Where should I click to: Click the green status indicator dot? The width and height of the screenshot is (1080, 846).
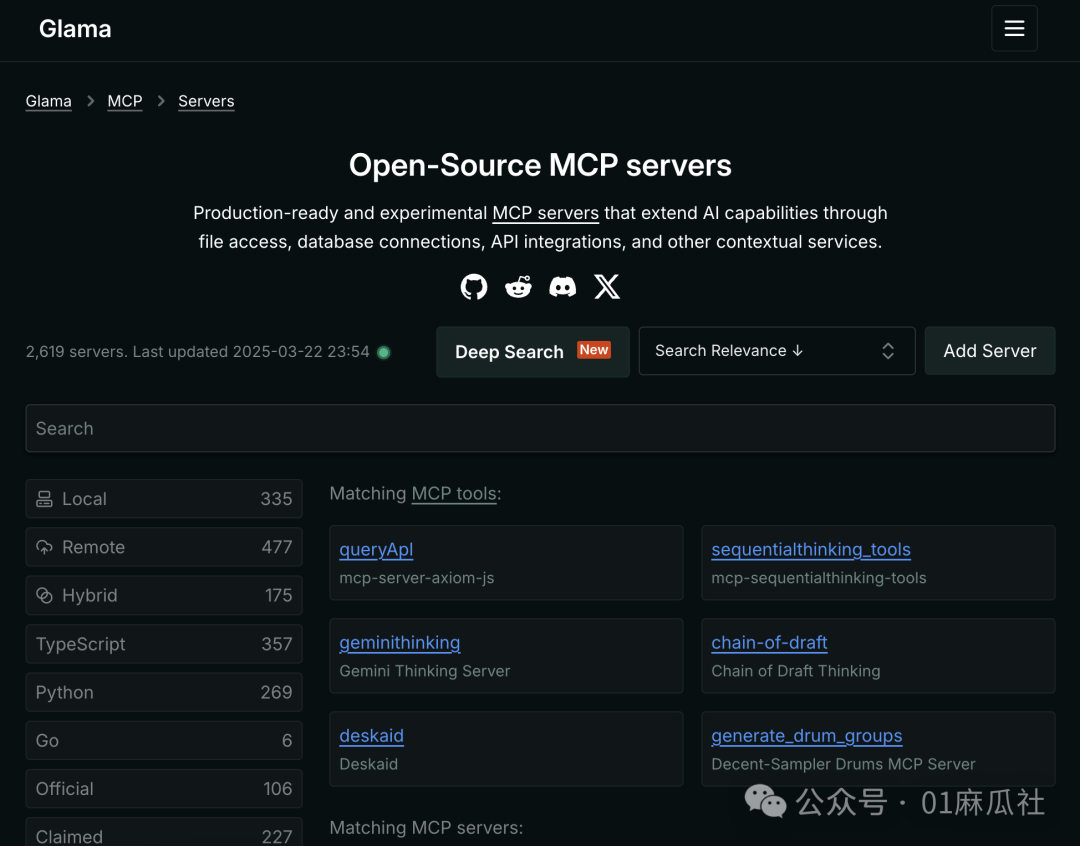[x=384, y=353]
